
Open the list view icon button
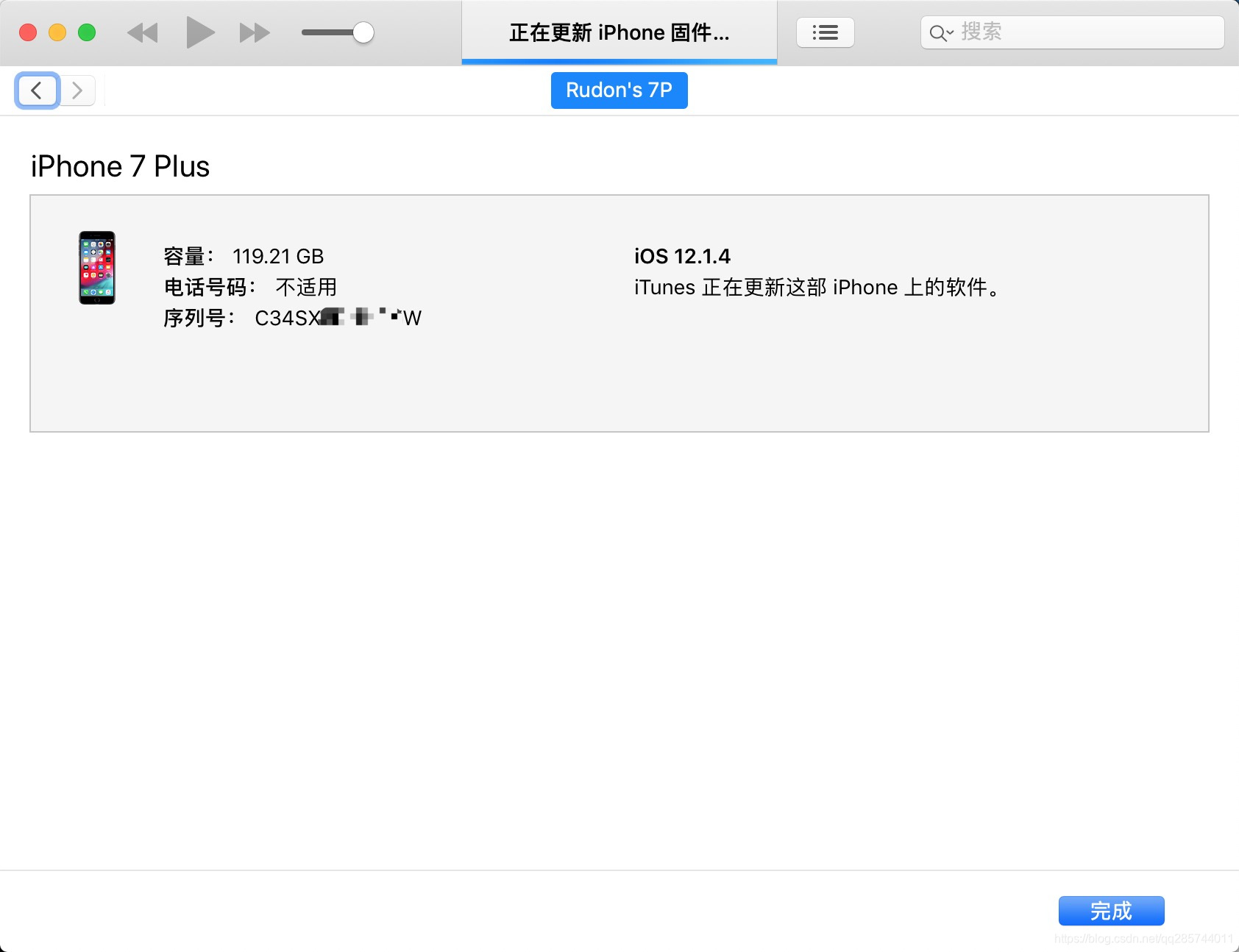[x=826, y=32]
